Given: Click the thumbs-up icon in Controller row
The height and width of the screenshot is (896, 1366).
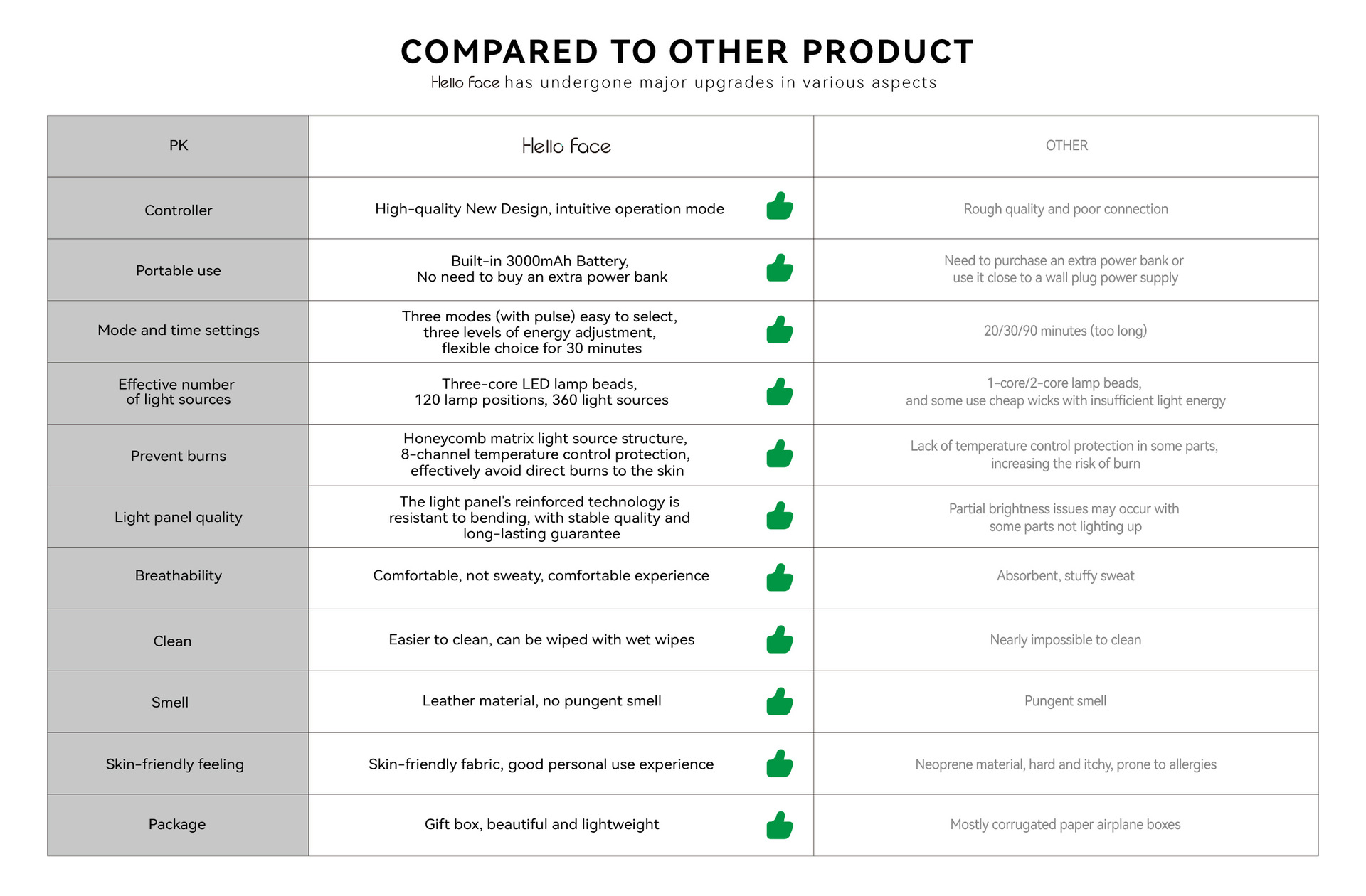Looking at the screenshot, I should coord(780,207).
